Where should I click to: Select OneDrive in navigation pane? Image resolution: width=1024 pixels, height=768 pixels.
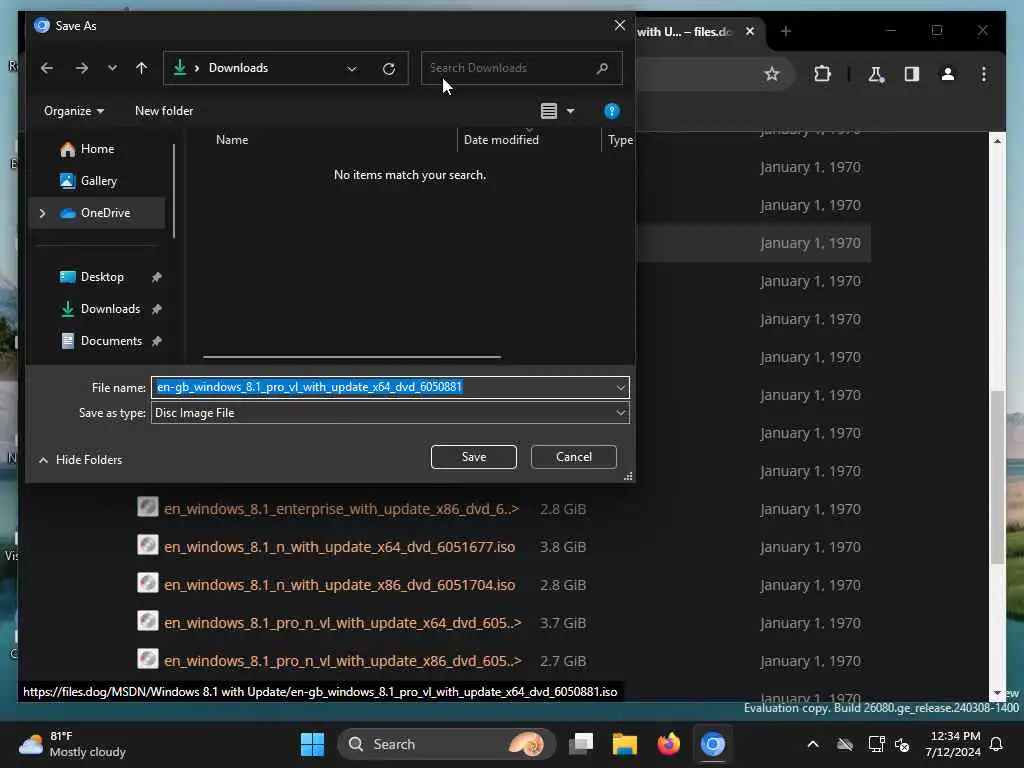coord(104,213)
